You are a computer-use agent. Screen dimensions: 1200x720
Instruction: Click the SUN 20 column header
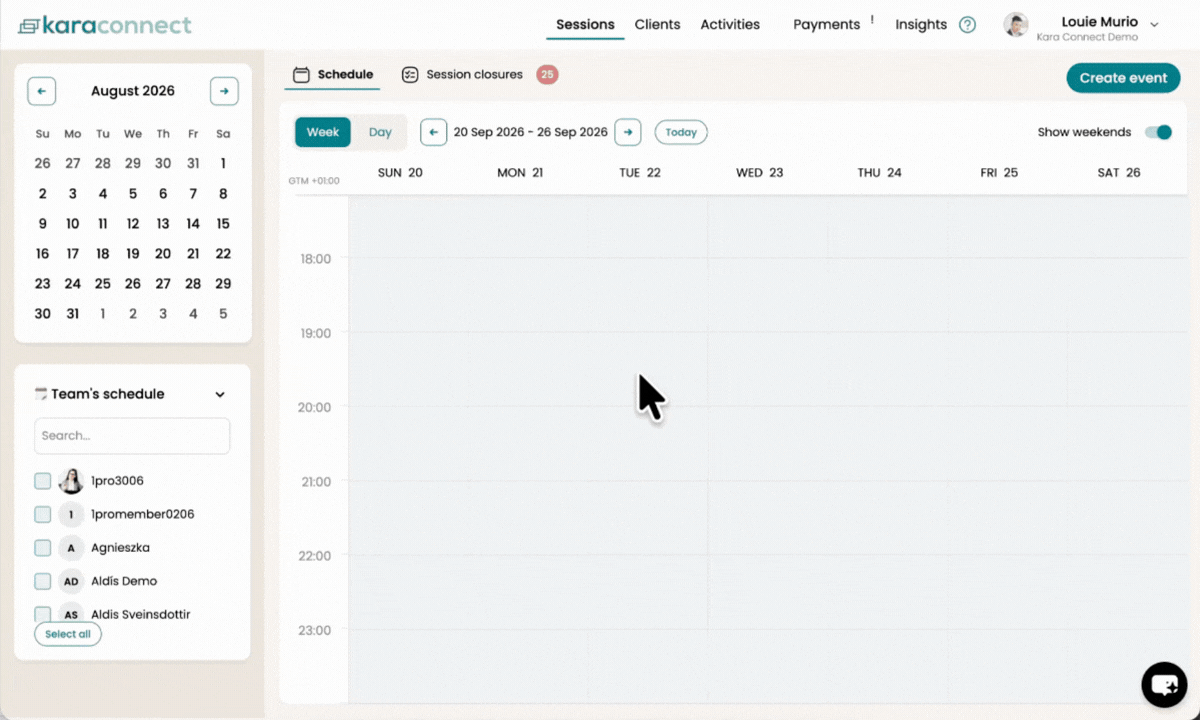click(x=400, y=173)
